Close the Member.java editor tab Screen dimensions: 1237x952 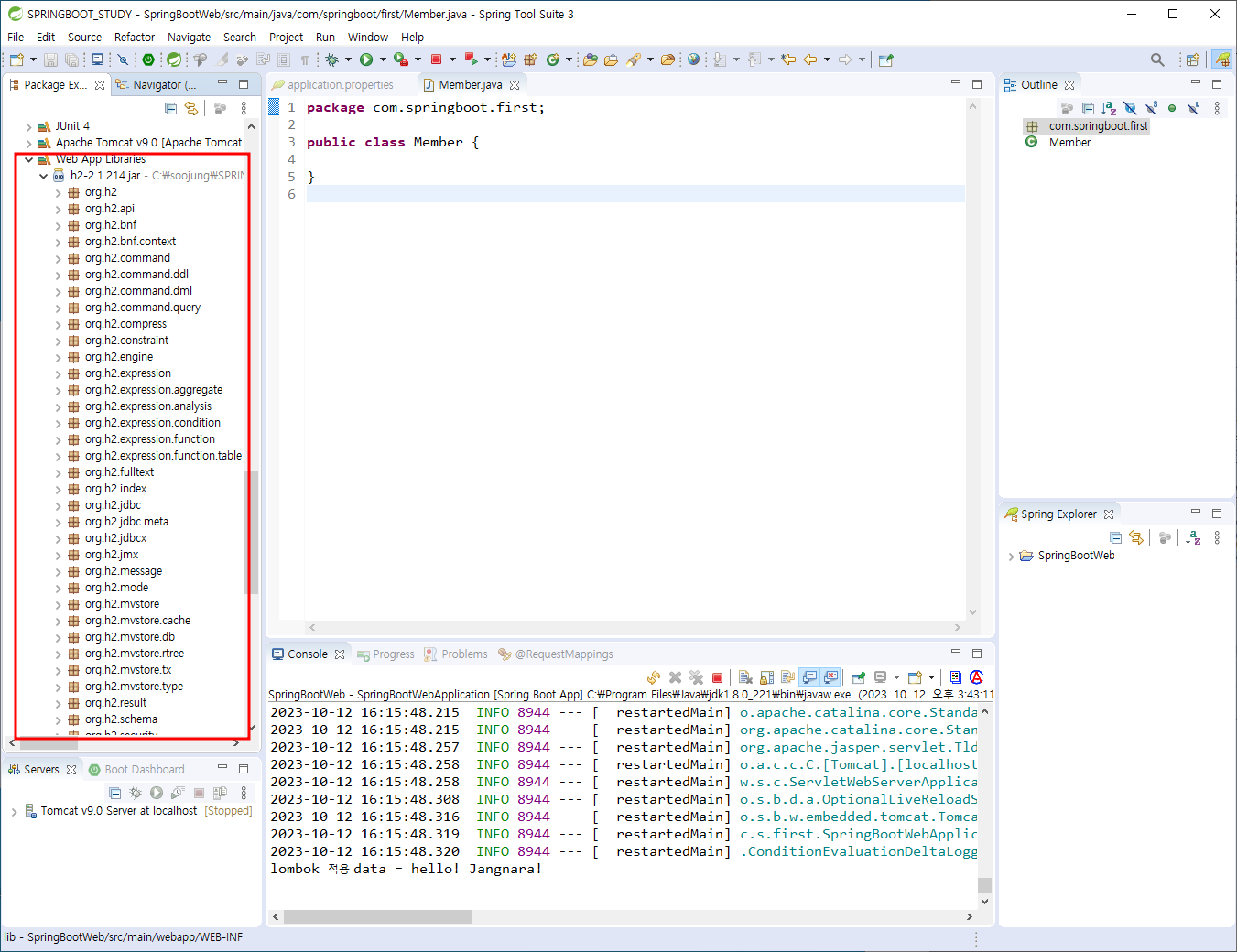(515, 85)
